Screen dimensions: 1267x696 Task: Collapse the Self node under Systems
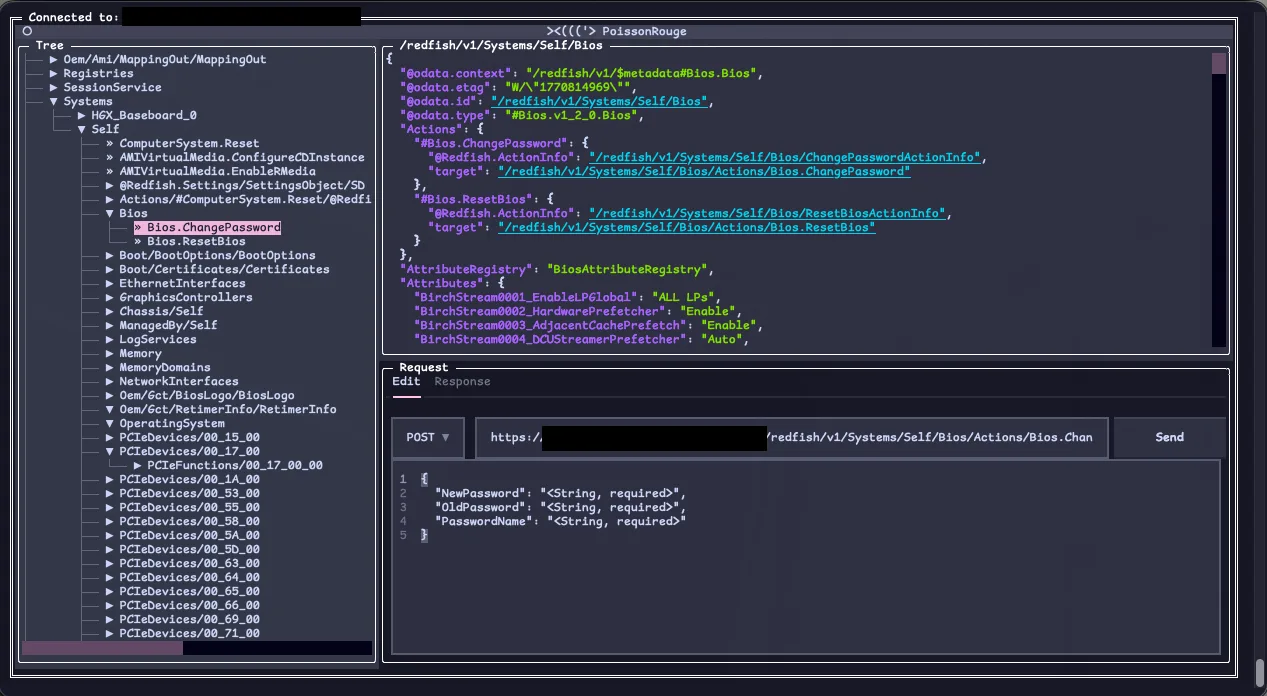tap(82, 129)
